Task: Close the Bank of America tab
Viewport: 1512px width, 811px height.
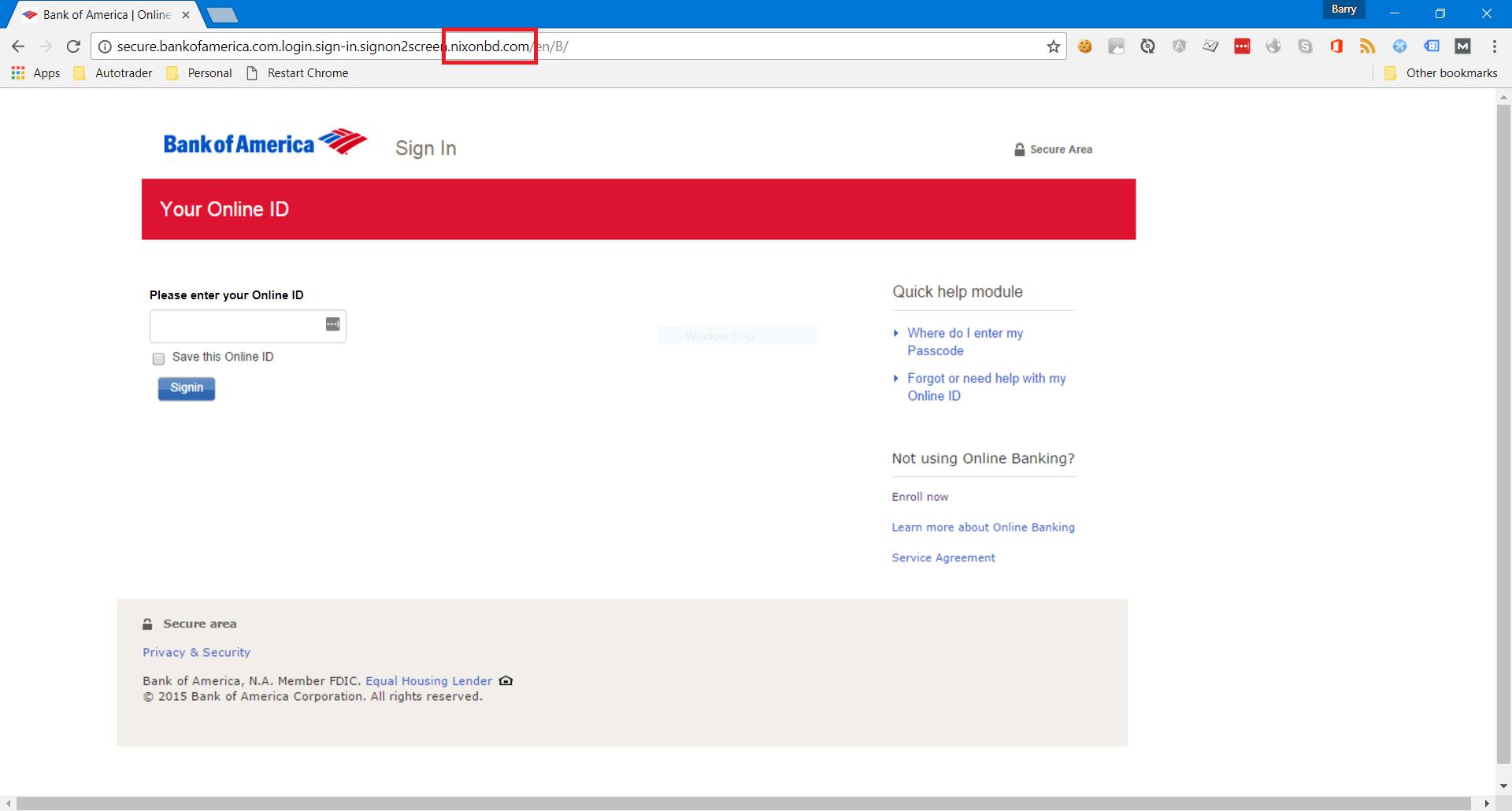Action: (x=186, y=15)
